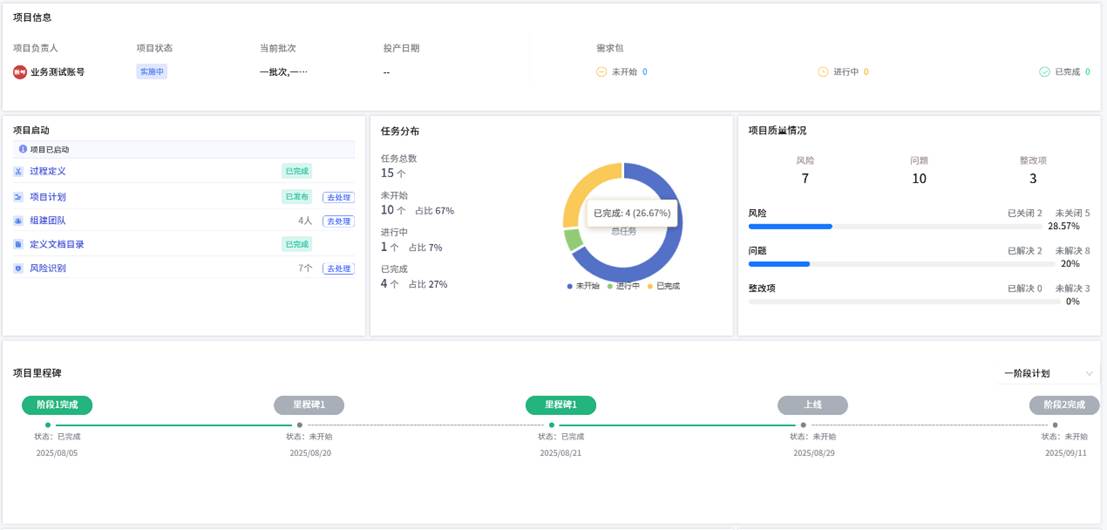The image size is (1107, 530).
Task: Click the issue count 10 under 问题
Action: coord(918,179)
